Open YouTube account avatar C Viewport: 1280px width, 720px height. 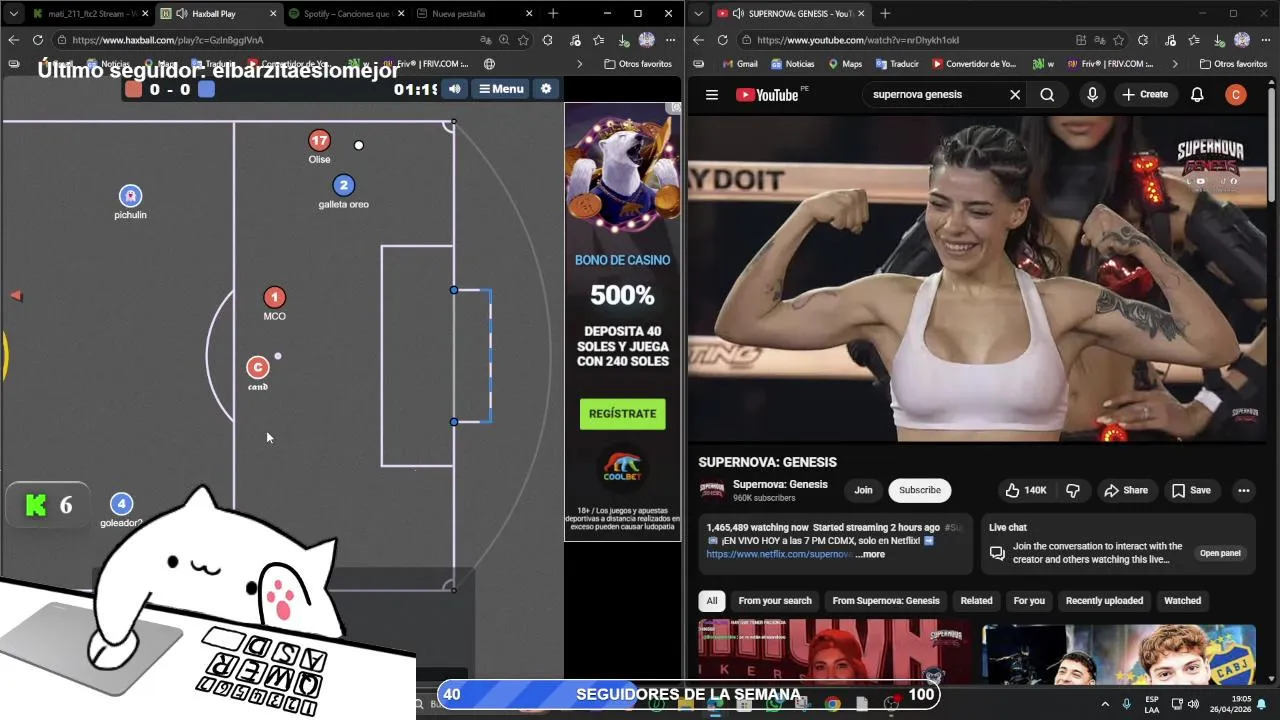(1236, 95)
